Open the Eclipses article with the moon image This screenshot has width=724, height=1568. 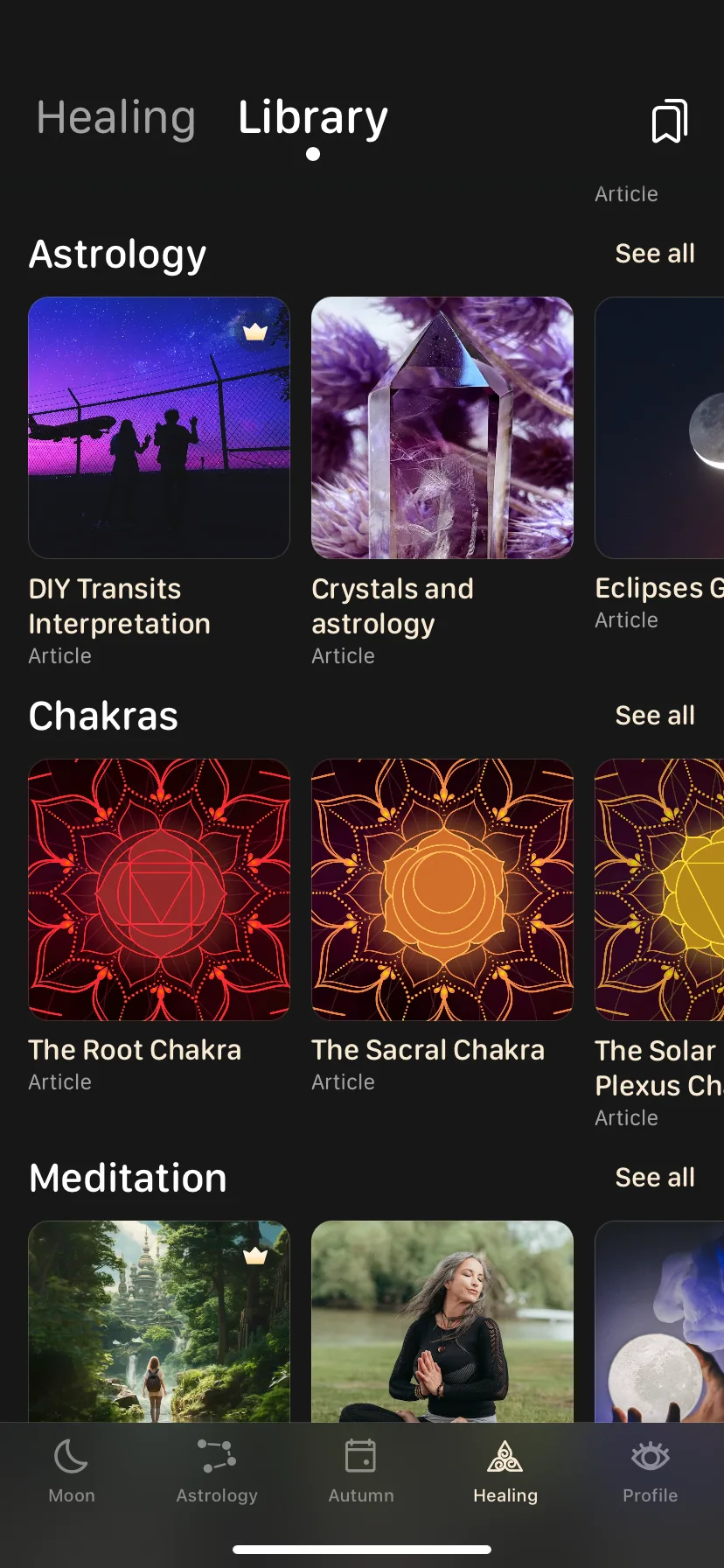(659, 428)
